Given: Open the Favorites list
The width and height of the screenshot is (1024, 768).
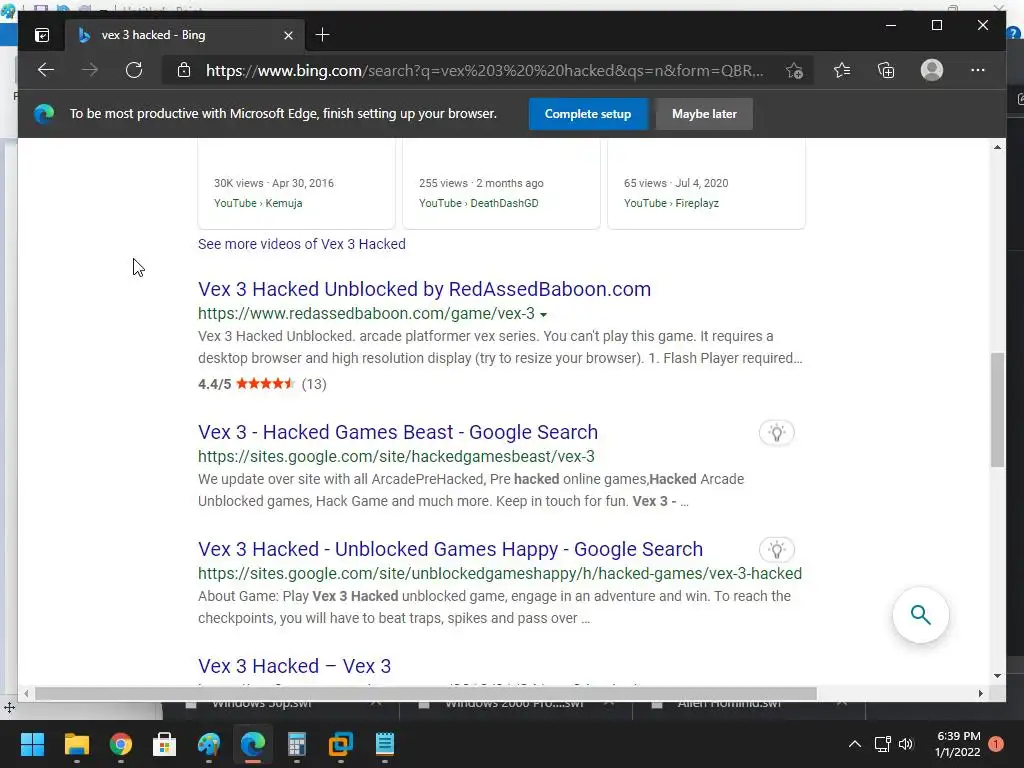Looking at the screenshot, I should (x=842, y=70).
